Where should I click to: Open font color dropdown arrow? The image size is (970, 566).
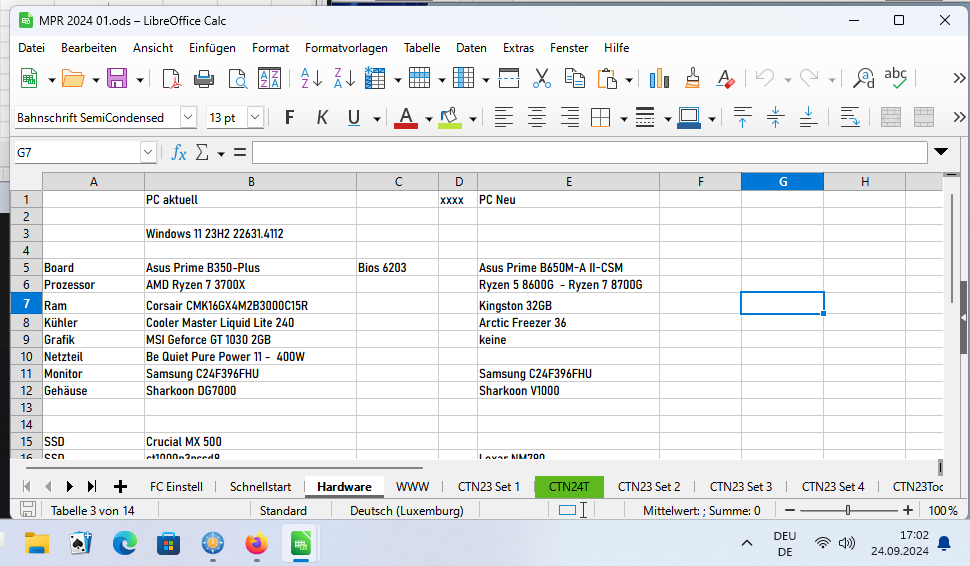pos(428,118)
